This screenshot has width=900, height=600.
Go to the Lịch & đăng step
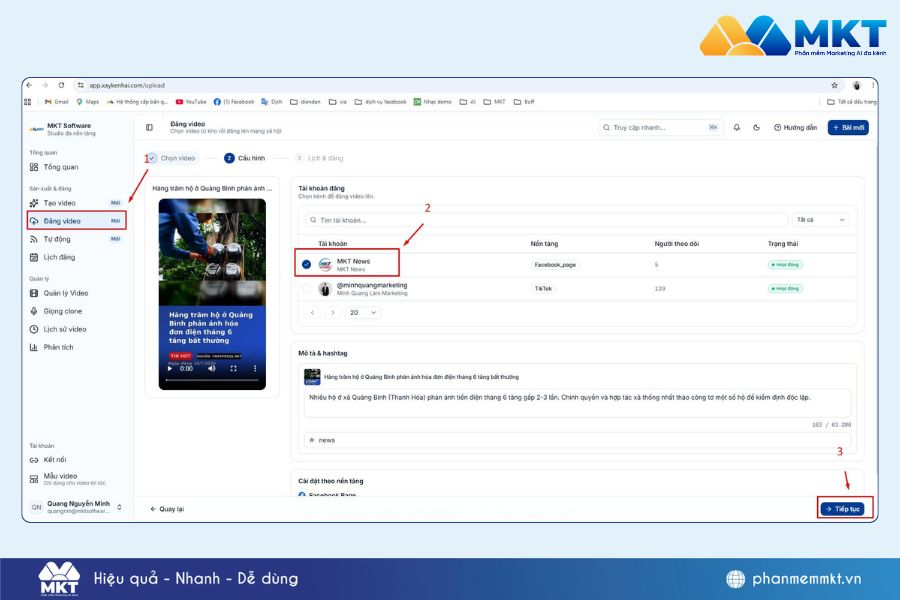(x=320, y=158)
